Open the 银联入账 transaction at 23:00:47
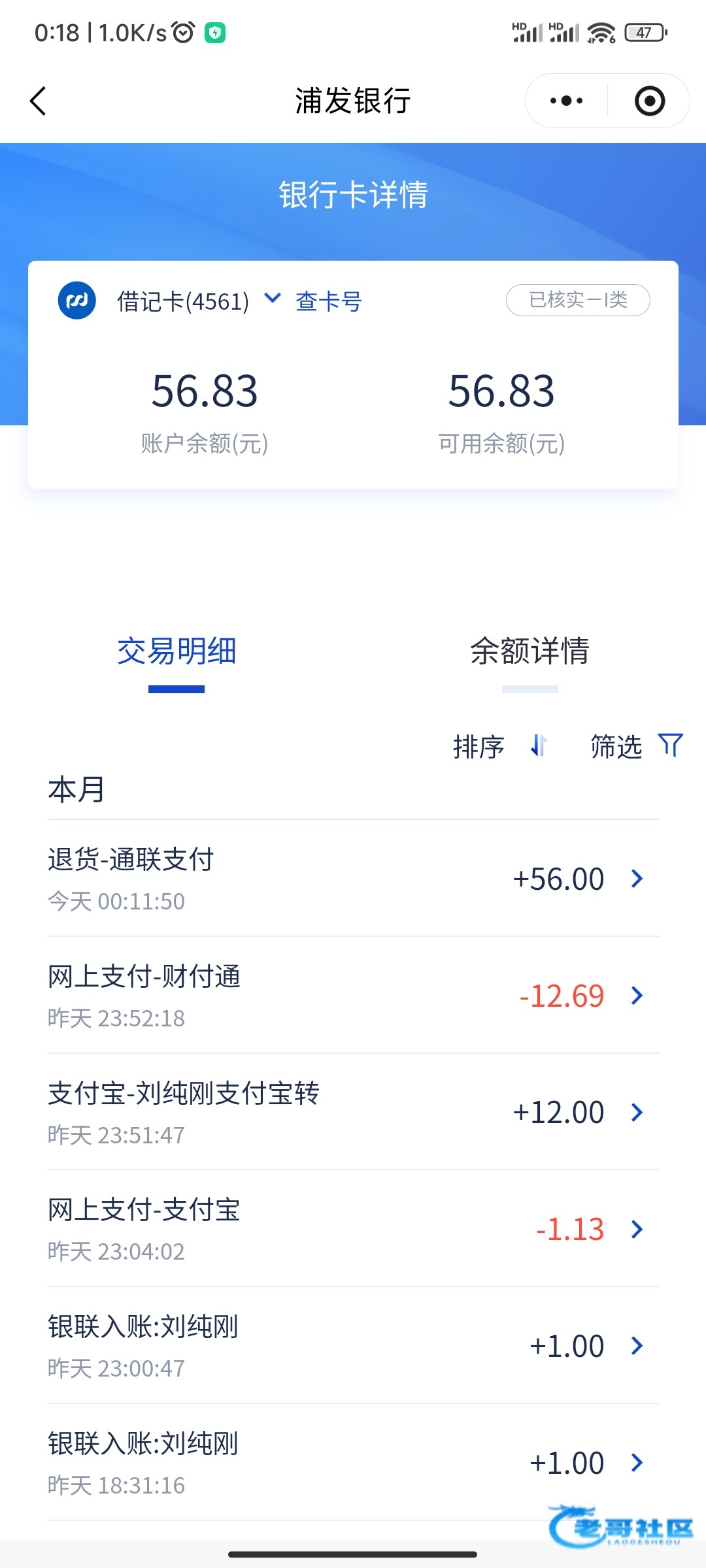Image resolution: width=706 pixels, height=1568 pixels. pyautogui.click(x=261, y=1346)
